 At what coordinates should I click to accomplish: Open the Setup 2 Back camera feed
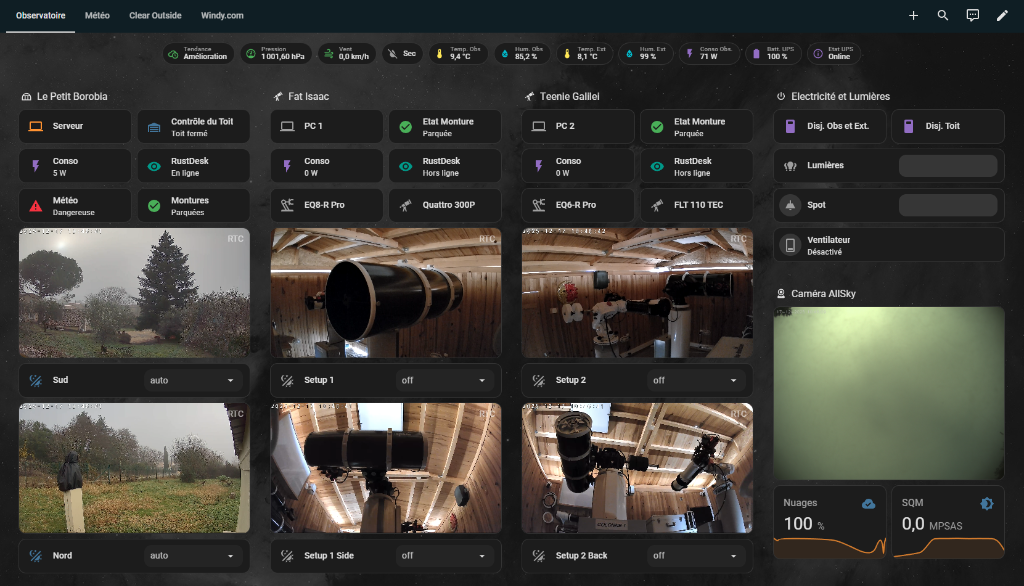tap(637, 468)
